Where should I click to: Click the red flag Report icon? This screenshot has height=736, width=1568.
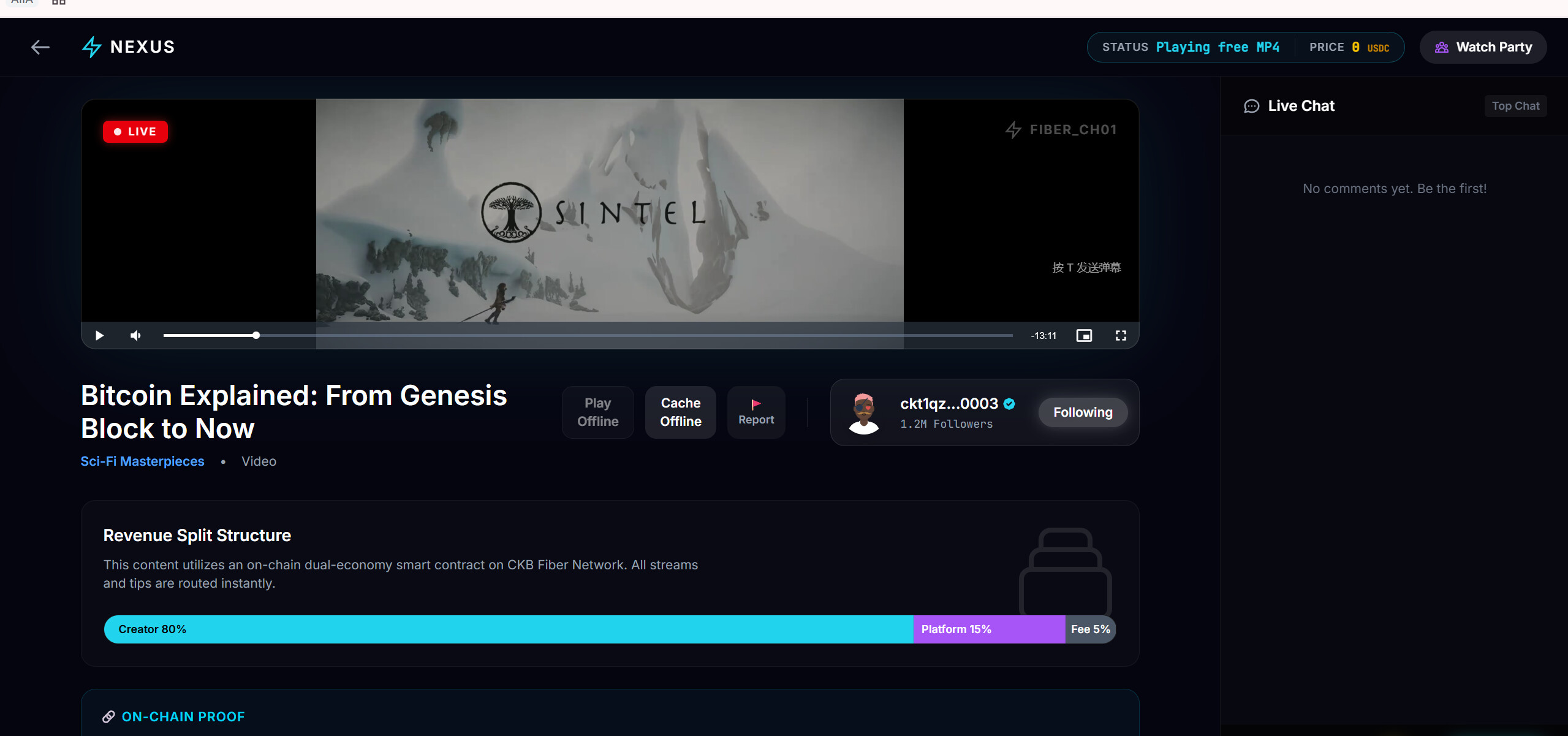click(756, 404)
